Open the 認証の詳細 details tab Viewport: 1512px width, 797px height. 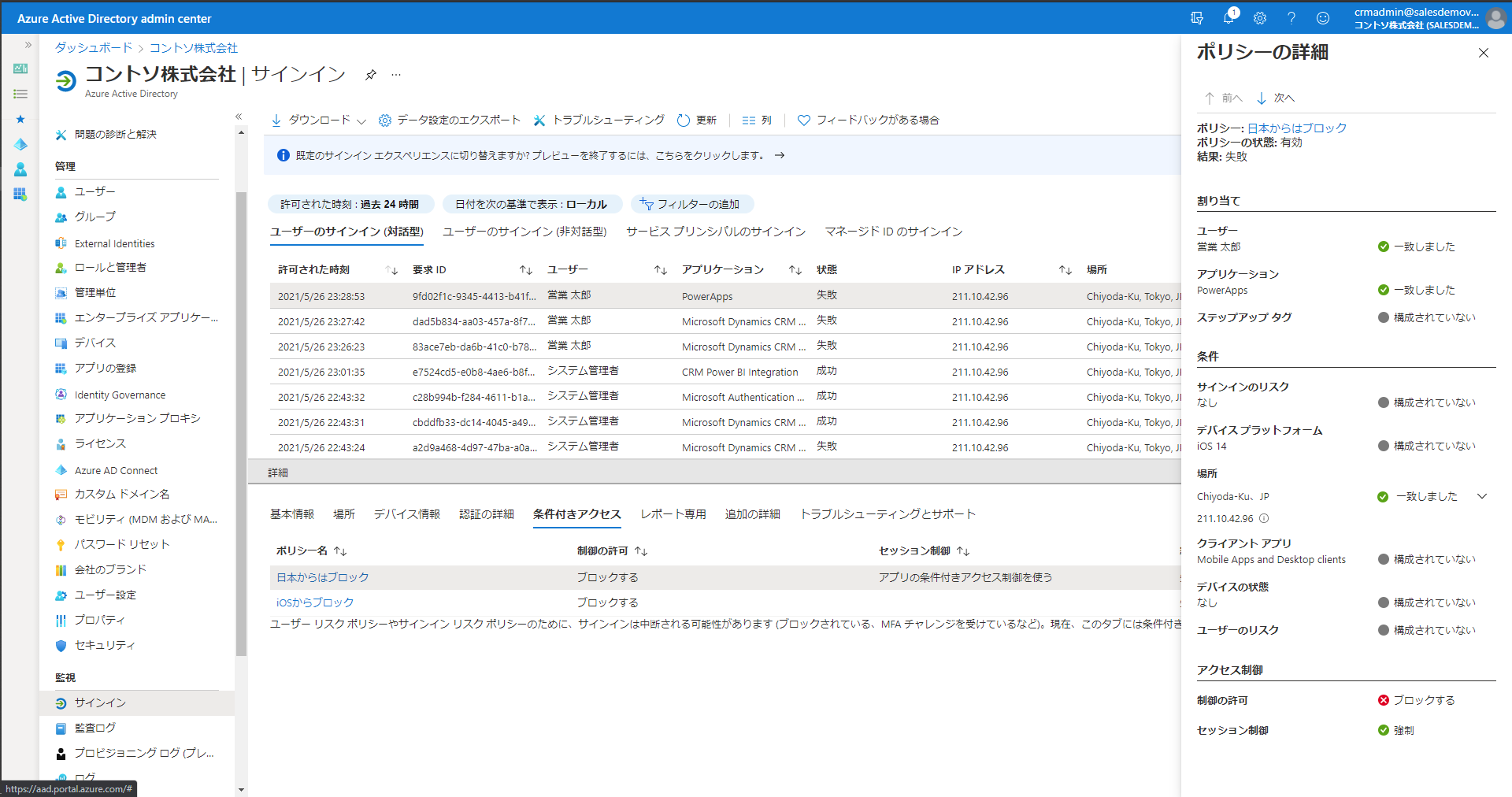(487, 514)
